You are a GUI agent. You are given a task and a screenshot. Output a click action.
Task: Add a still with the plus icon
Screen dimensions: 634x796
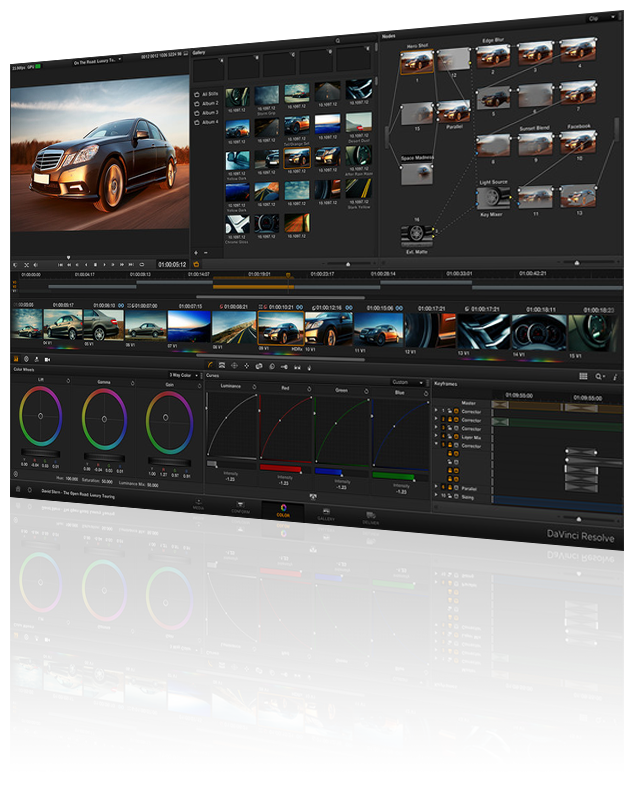(x=196, y=252)
